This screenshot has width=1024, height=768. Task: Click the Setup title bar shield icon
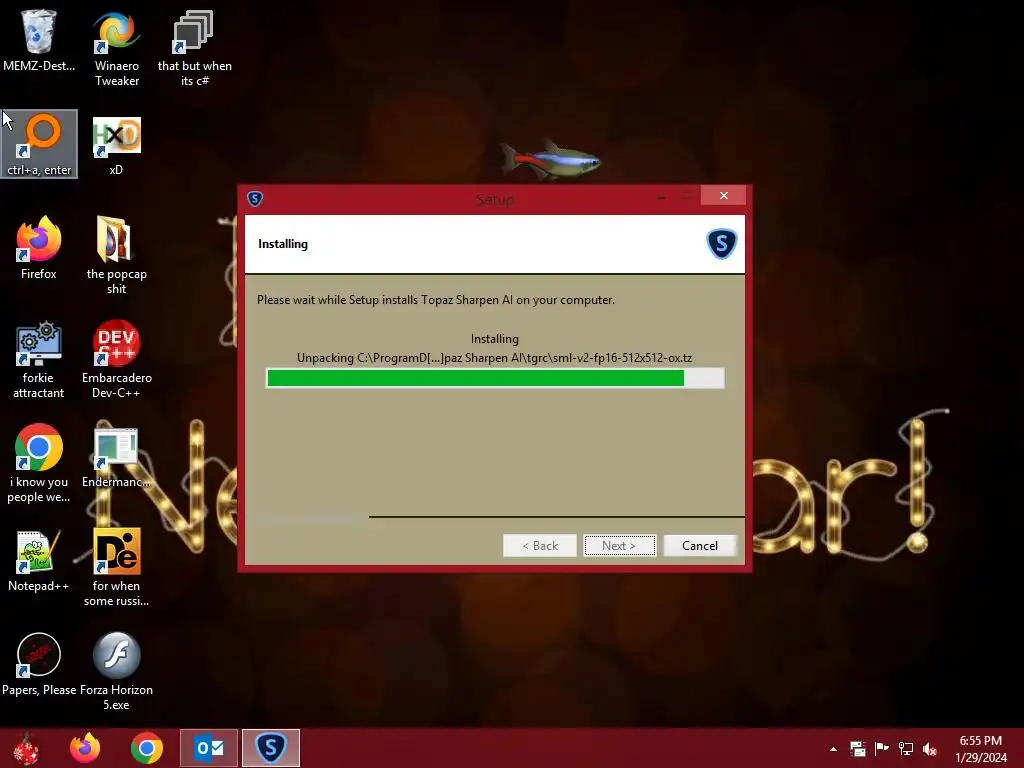click(x=255, y=199)
